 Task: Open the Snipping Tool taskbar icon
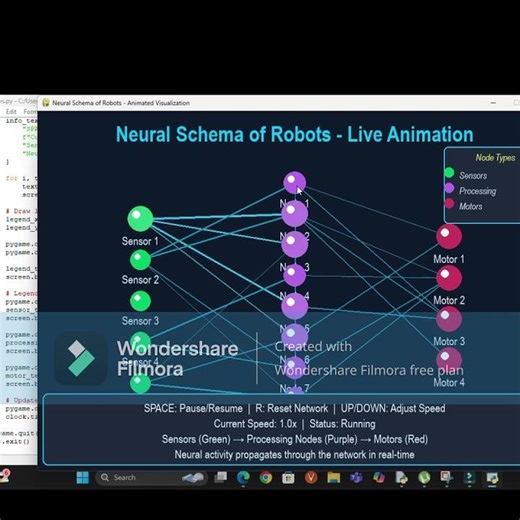click(446, 478)
